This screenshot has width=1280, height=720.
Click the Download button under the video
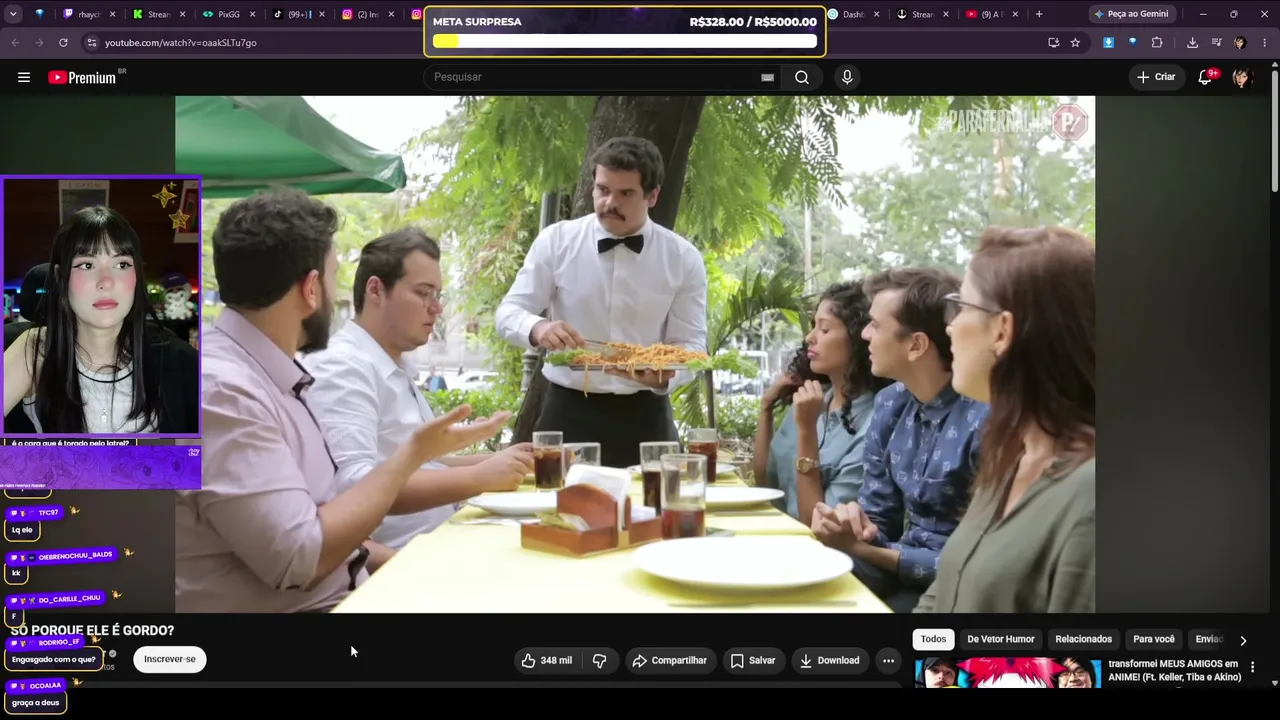(x=829, y=660)
